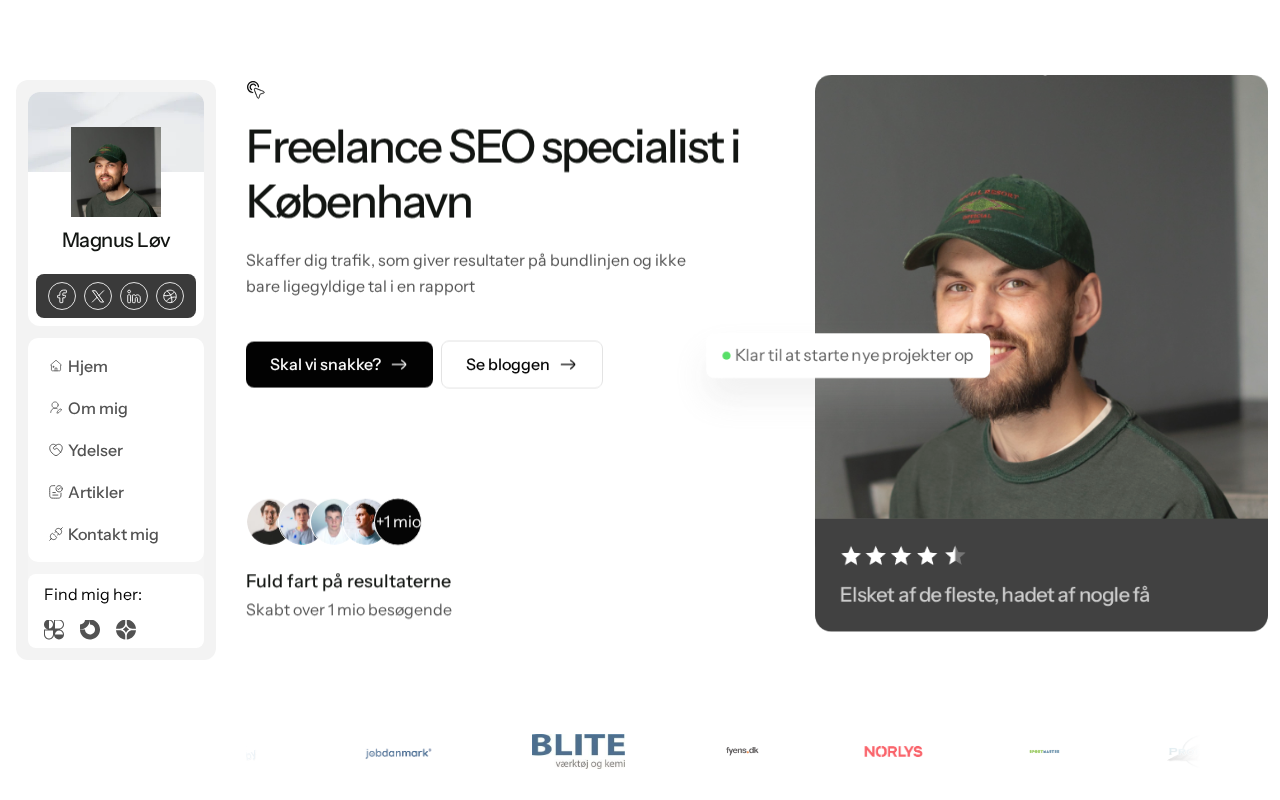The image size is (1280, 800).
Task: Click Magnus Løv's small profile photo
Action: coord(116,172)
